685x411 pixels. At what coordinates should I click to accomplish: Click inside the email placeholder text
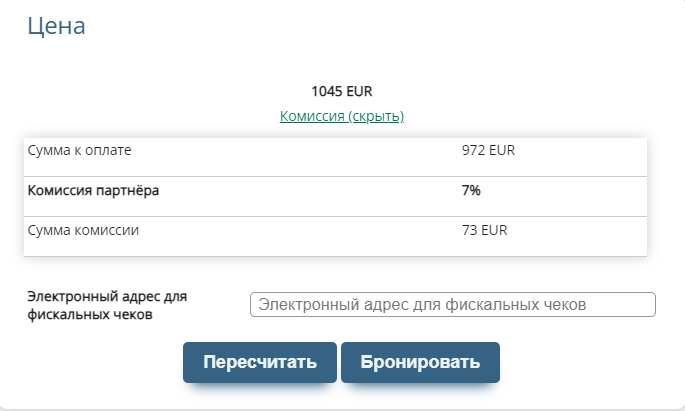pos(421,304)
